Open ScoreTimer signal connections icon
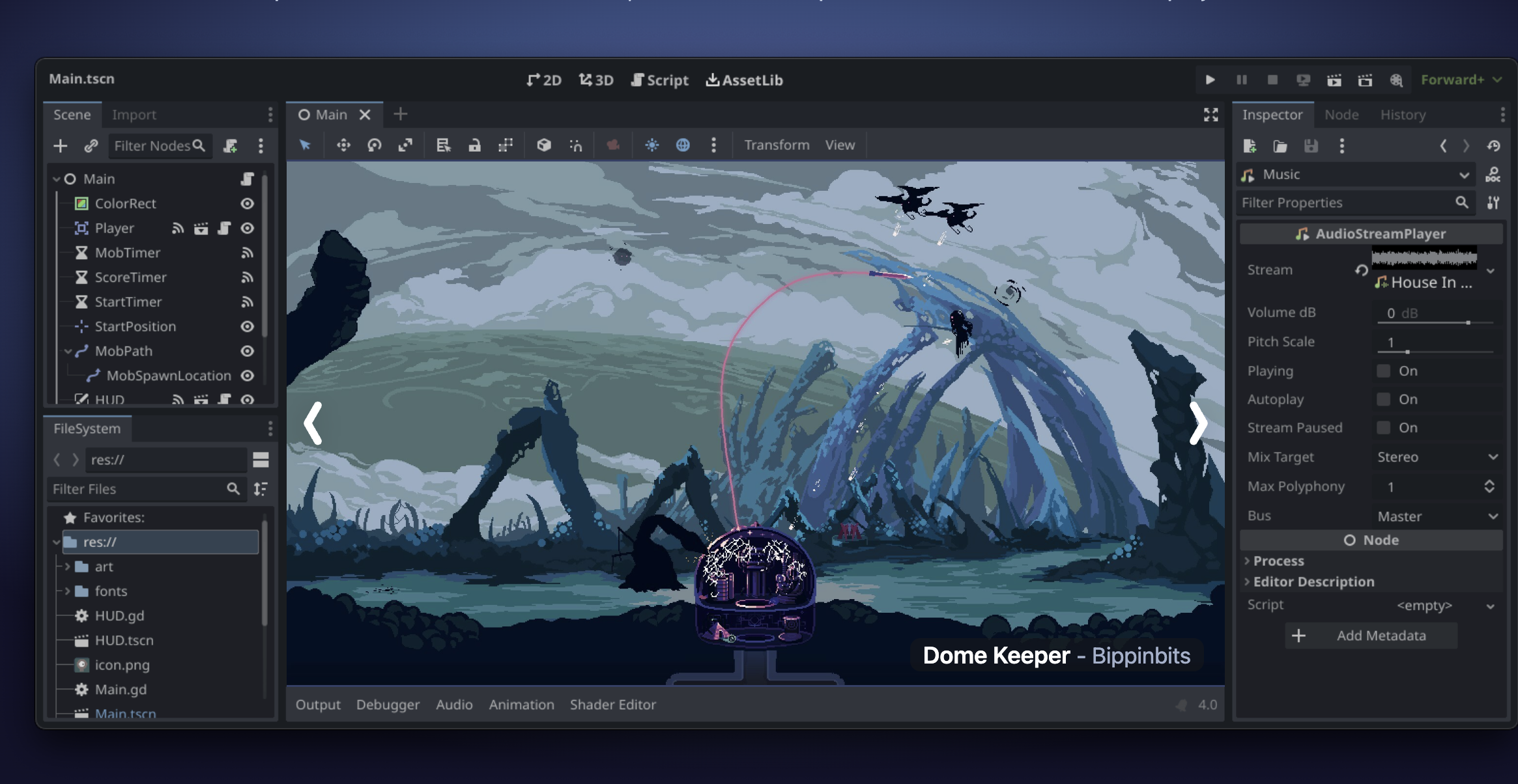1518x784 pixels. point(247,277)
